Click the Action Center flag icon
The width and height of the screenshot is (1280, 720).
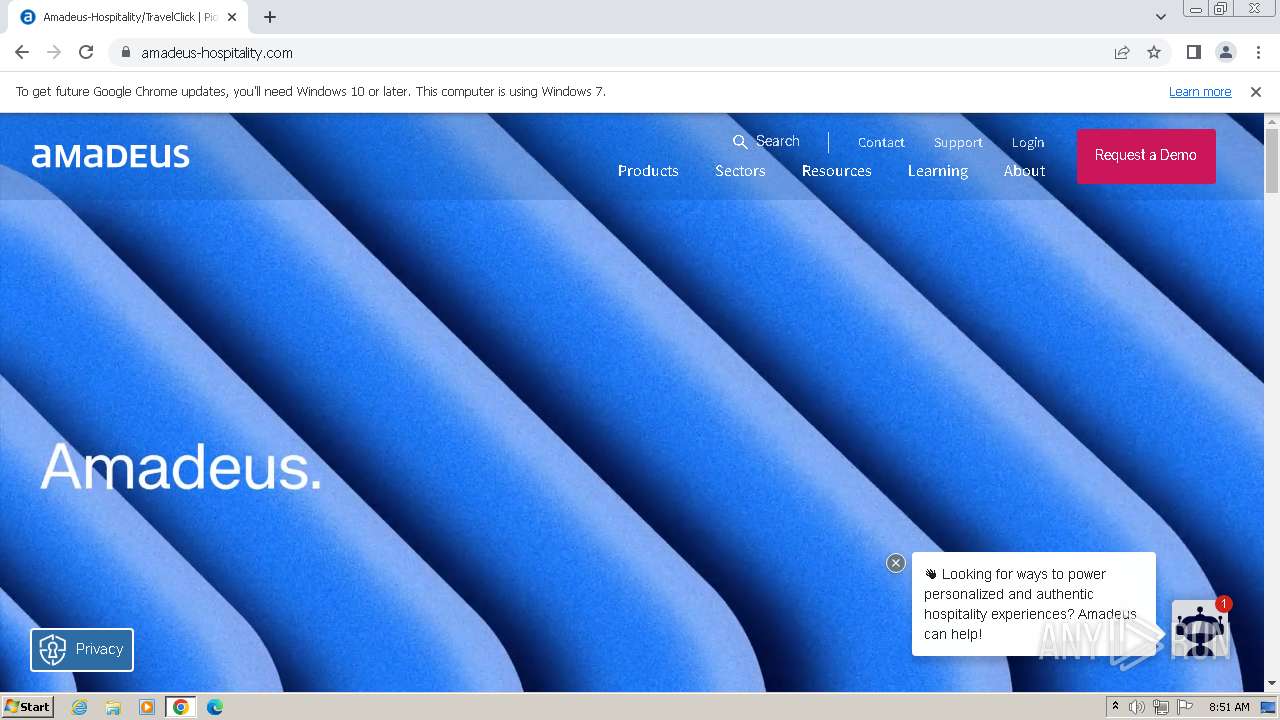tap(1185, 707)
